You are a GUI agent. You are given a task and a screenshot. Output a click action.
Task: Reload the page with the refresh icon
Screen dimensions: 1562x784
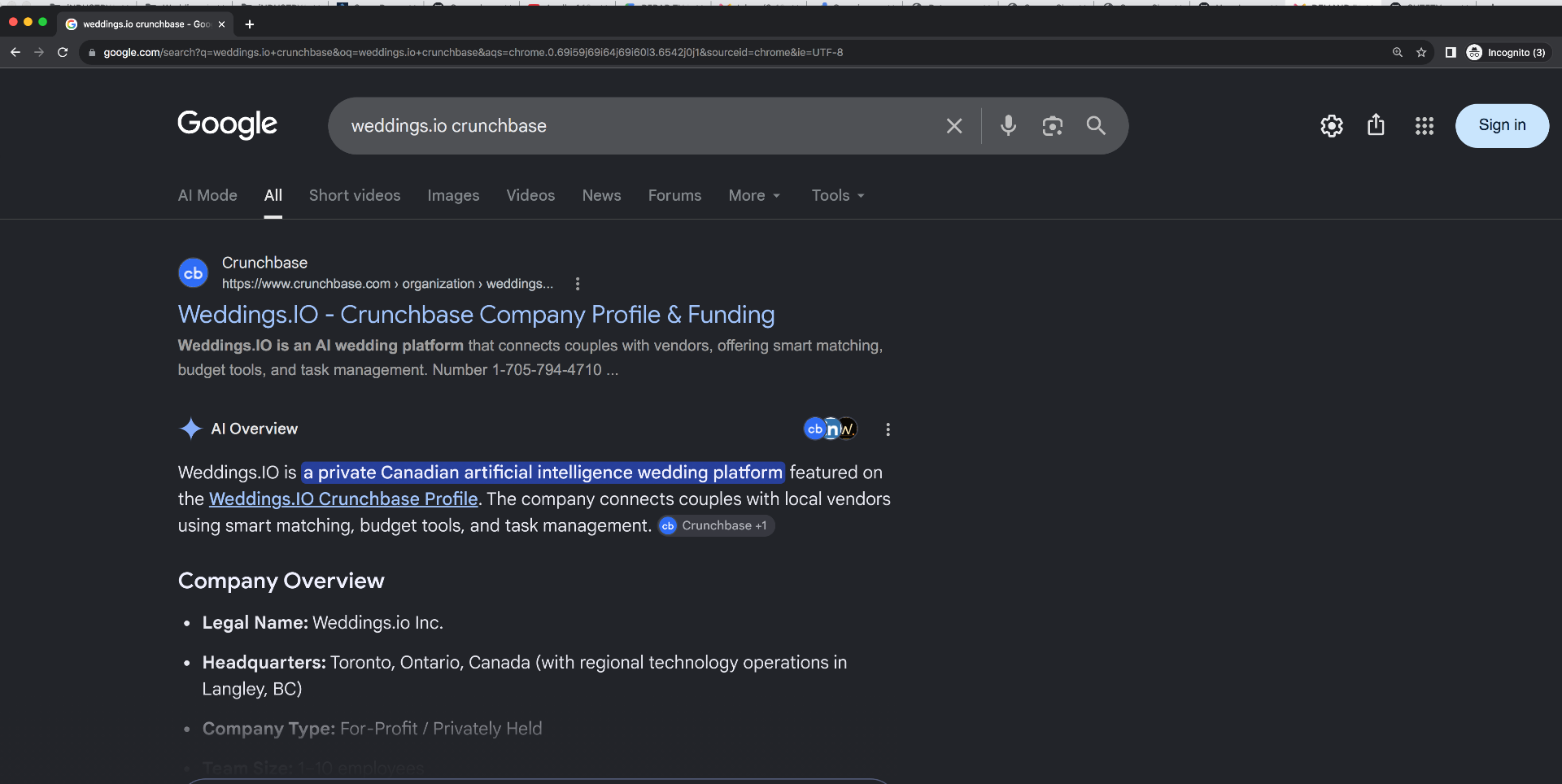click(x=63, y=52)
